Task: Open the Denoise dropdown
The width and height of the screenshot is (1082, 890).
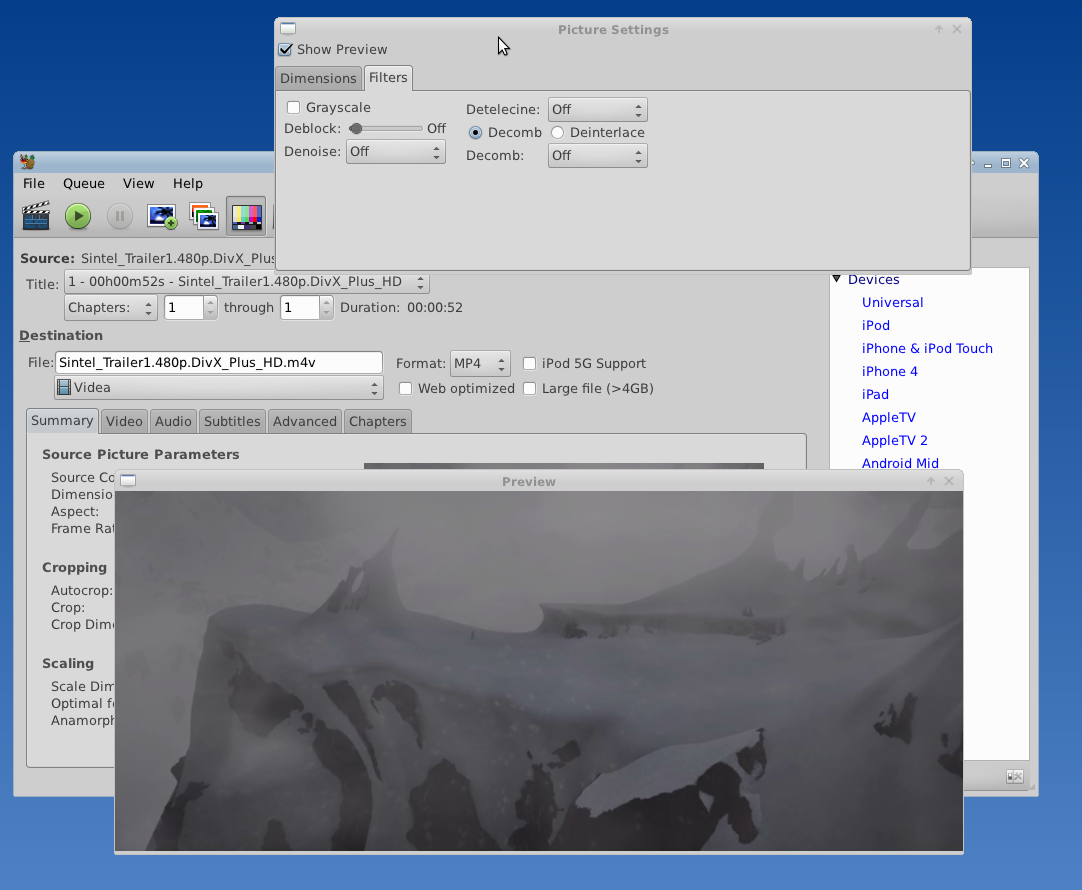Action: pyautogui.click(x=395, y=152)
